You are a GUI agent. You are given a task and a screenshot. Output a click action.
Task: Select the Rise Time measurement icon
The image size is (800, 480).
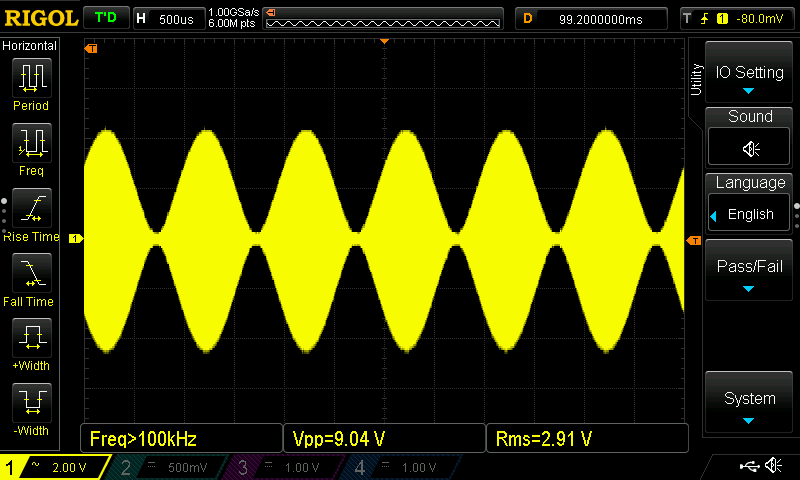[32, 208]
